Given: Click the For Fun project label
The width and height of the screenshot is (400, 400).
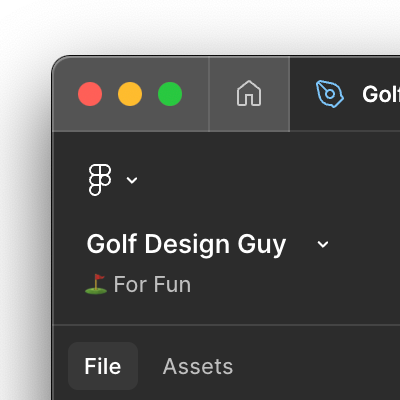Looking at the screenshot, I should coord(152,284).
